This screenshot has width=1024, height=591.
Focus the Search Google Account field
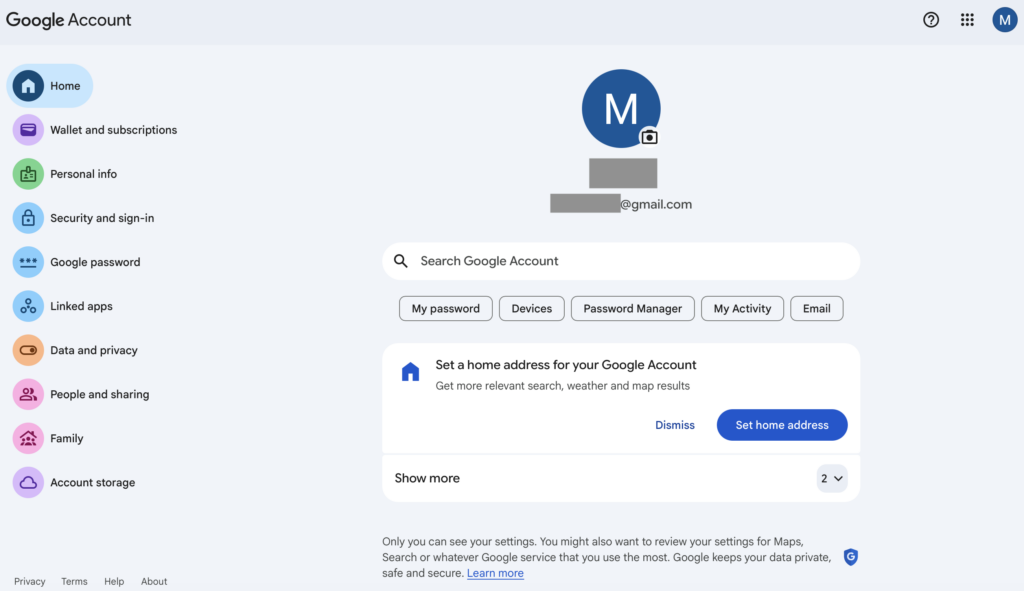pyautogui.click(x=620, y=261)
